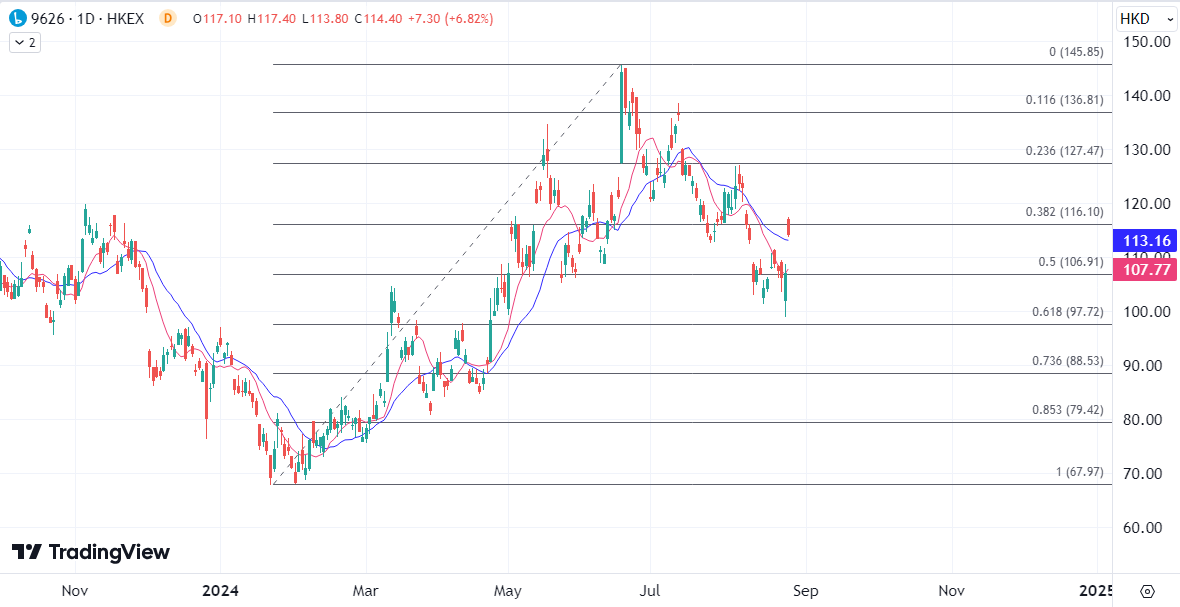
Task: Click the blue 9626 symbol logo
Action: 17,18
